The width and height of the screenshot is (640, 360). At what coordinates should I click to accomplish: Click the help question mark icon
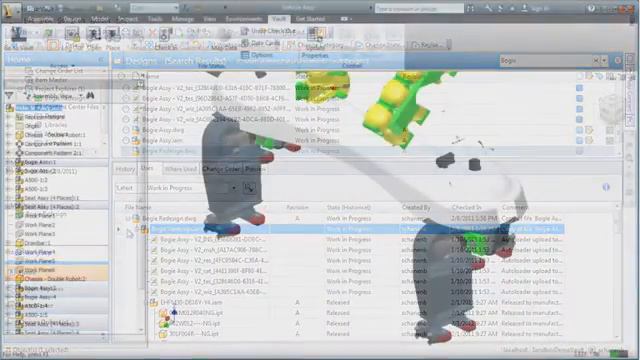tap(591, 8)
